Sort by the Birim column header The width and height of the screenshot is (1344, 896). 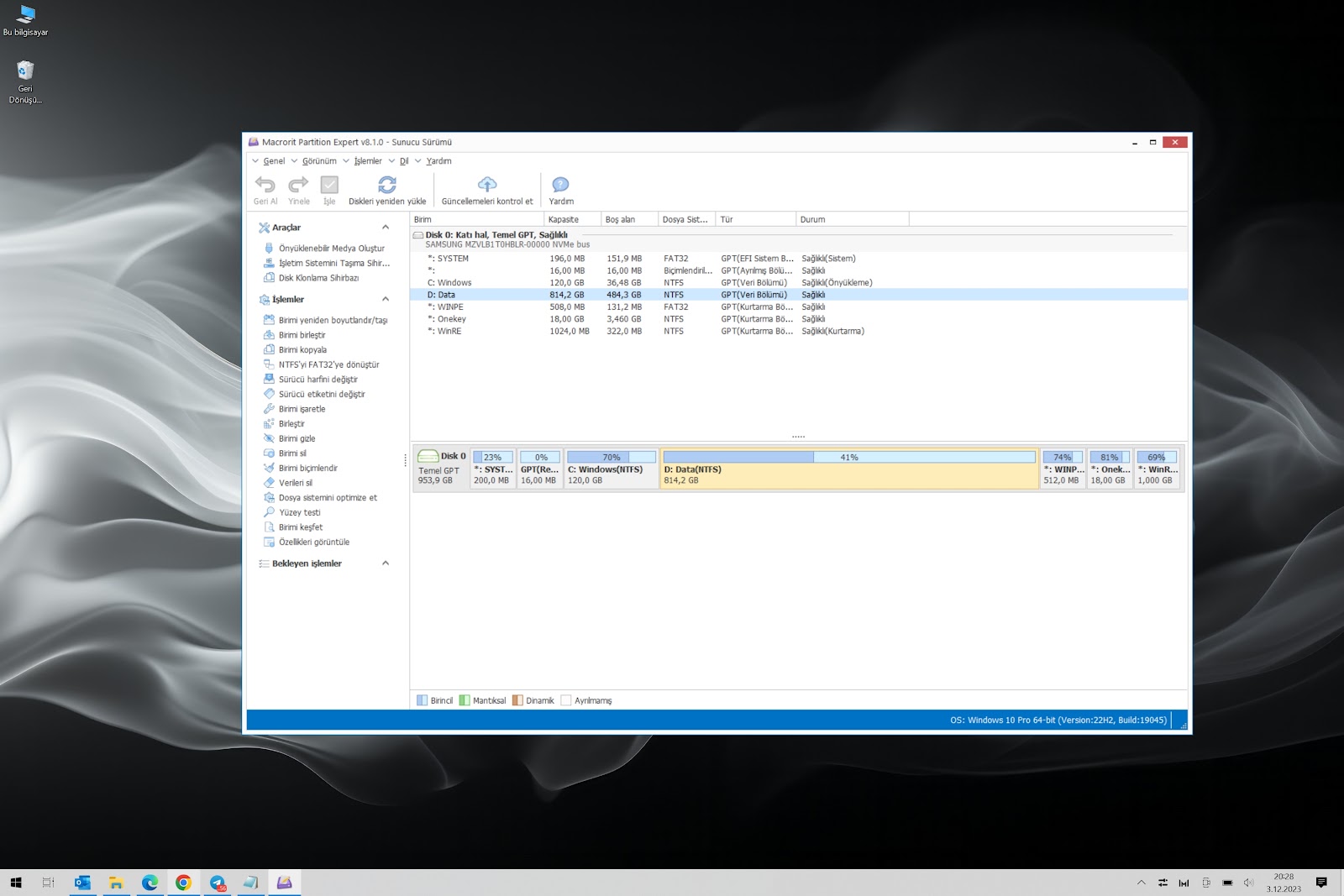[477, 219]
